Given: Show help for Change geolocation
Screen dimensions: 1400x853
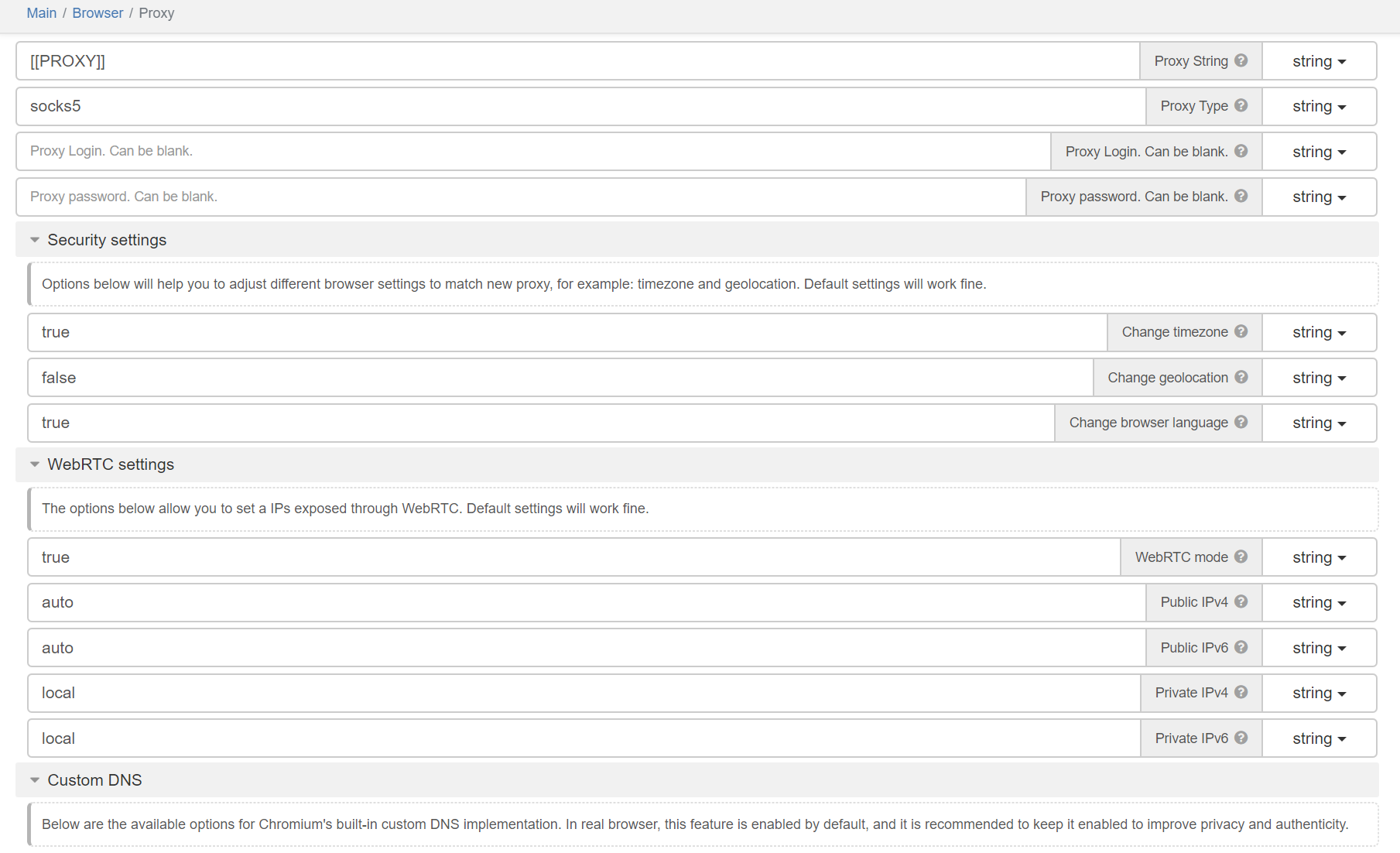Looking at the screenshot, I should (x=1241, y=377).
